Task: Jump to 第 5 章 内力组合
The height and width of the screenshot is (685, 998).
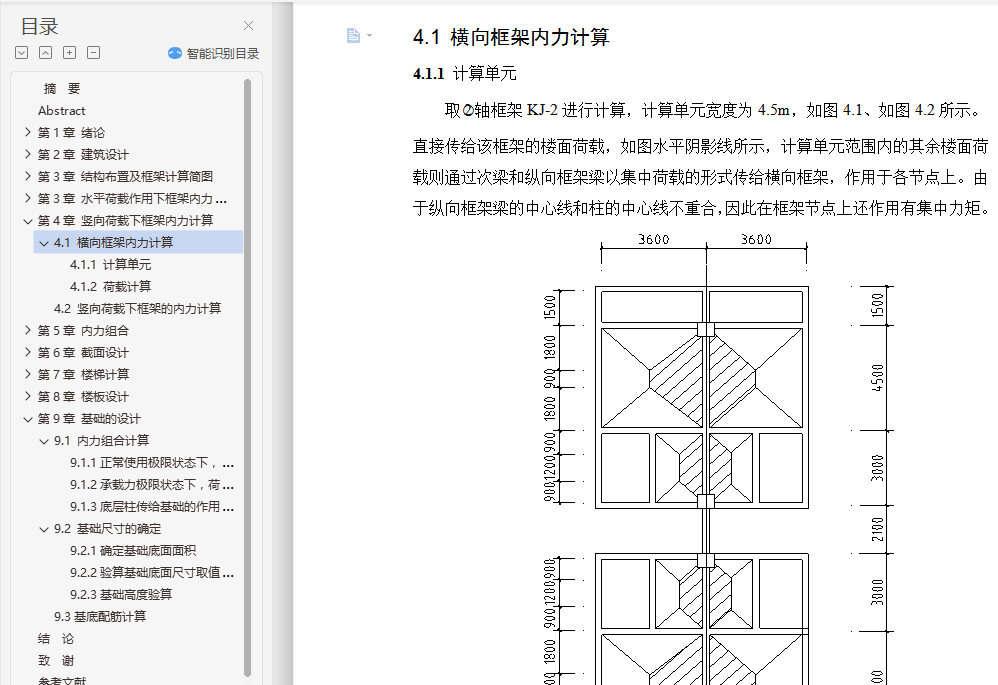Action: pos(83,330)
